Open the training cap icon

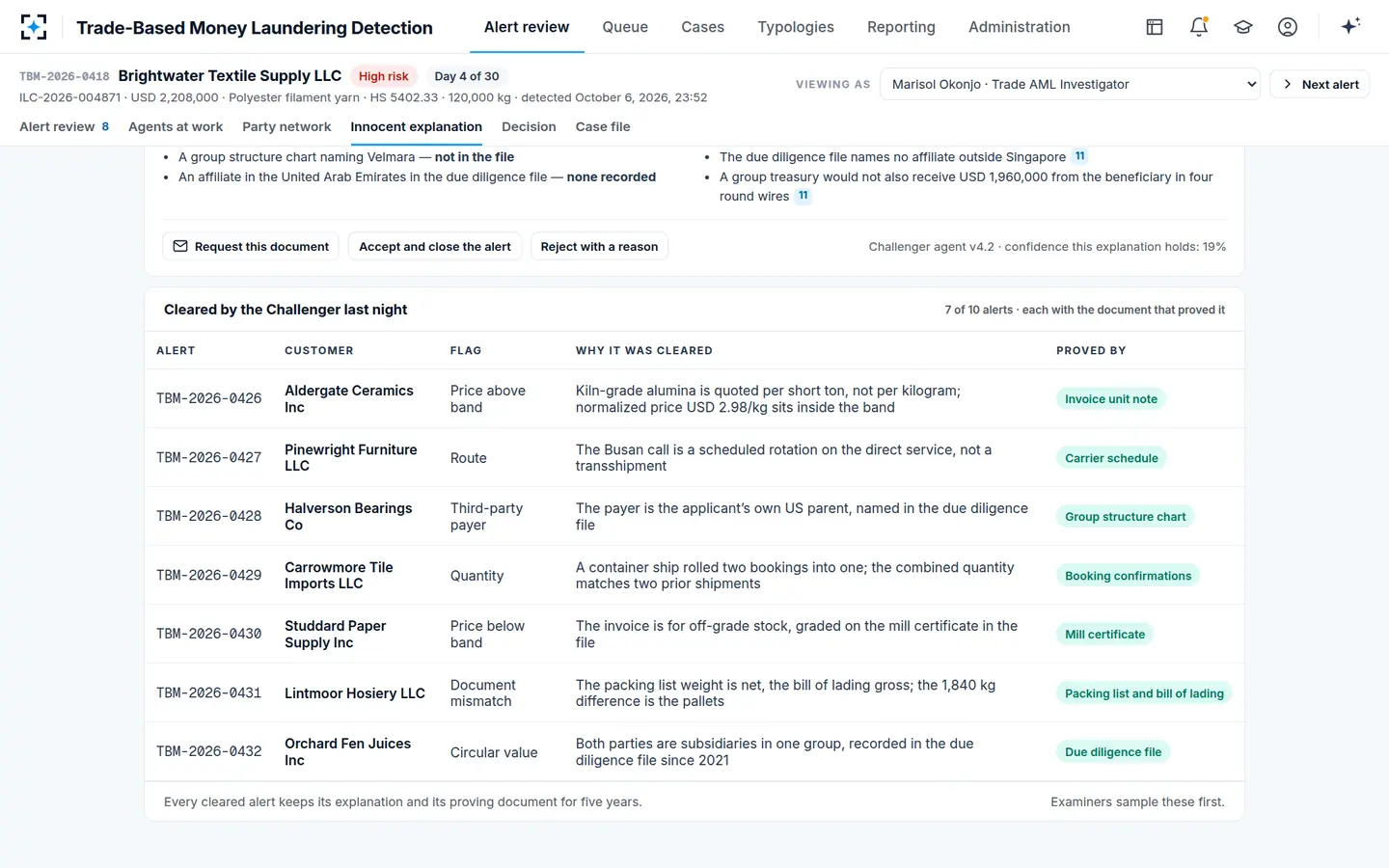1243,27
